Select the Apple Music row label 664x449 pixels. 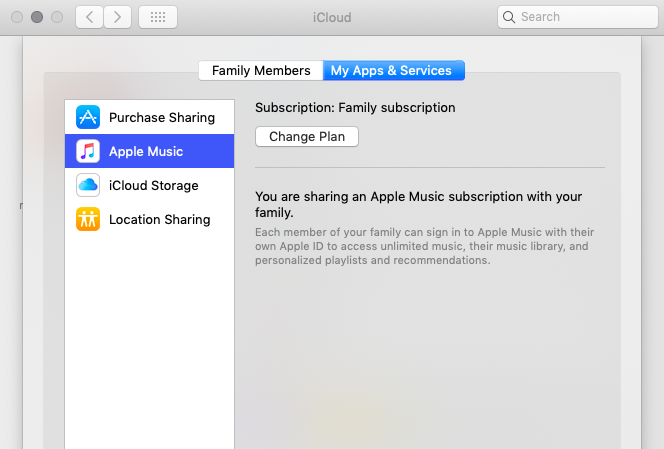point(146,151)
